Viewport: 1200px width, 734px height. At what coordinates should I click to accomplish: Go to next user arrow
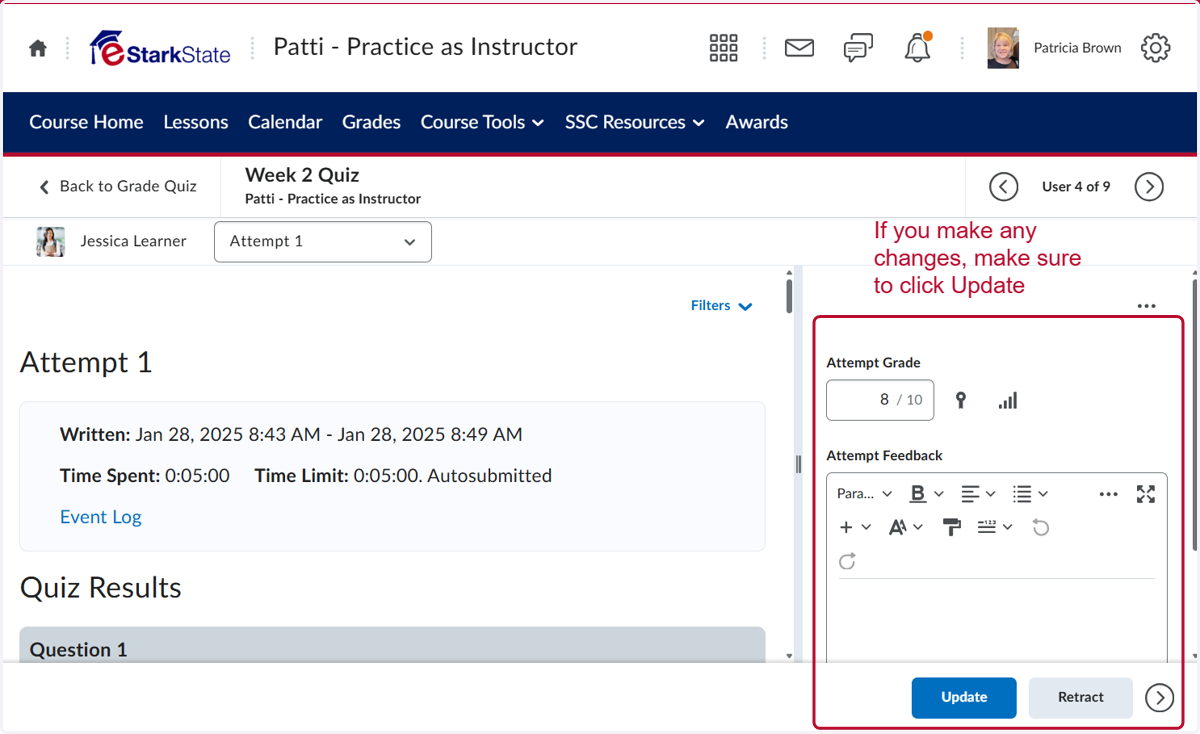click(1149, 187)
